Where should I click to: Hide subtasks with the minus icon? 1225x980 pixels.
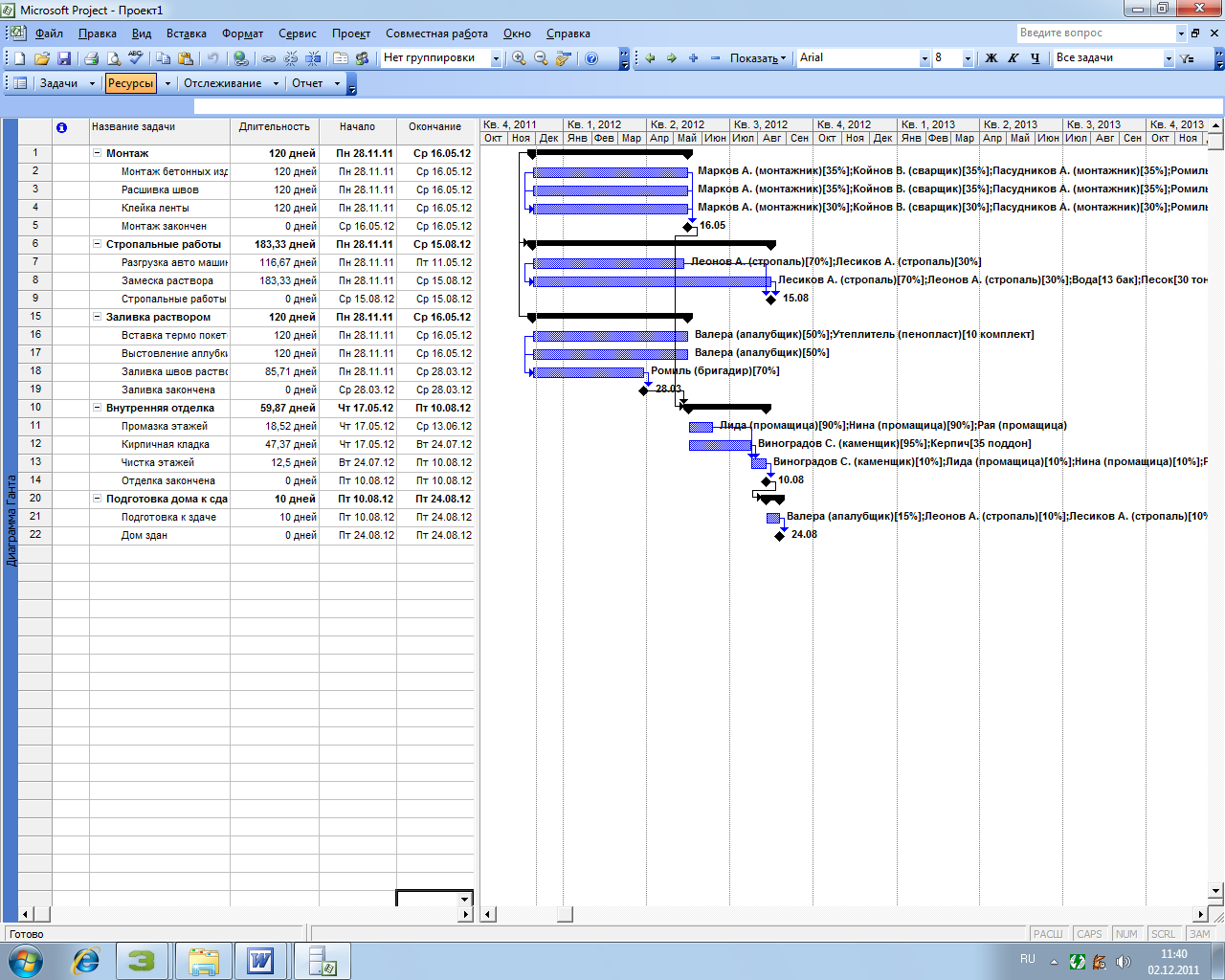(x=715, y=58)
